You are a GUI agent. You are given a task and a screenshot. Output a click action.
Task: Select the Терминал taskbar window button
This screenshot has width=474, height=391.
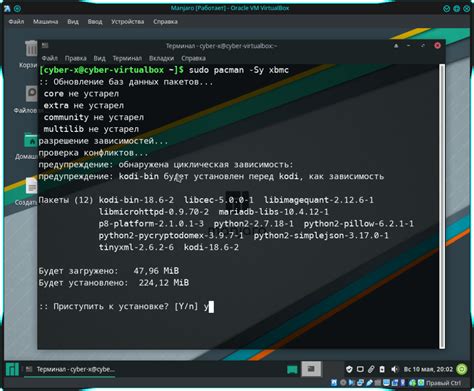point(70,369)
